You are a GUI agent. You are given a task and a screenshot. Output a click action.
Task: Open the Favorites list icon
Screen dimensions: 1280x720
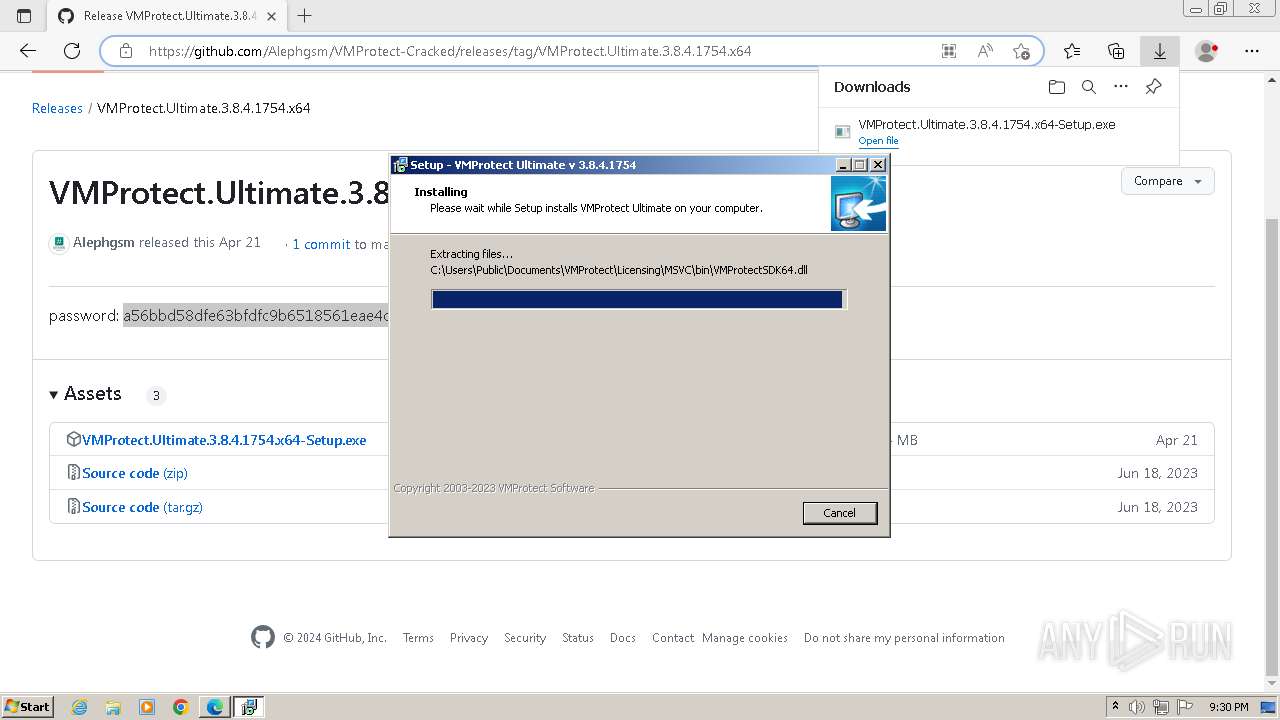pos(1072,51)
